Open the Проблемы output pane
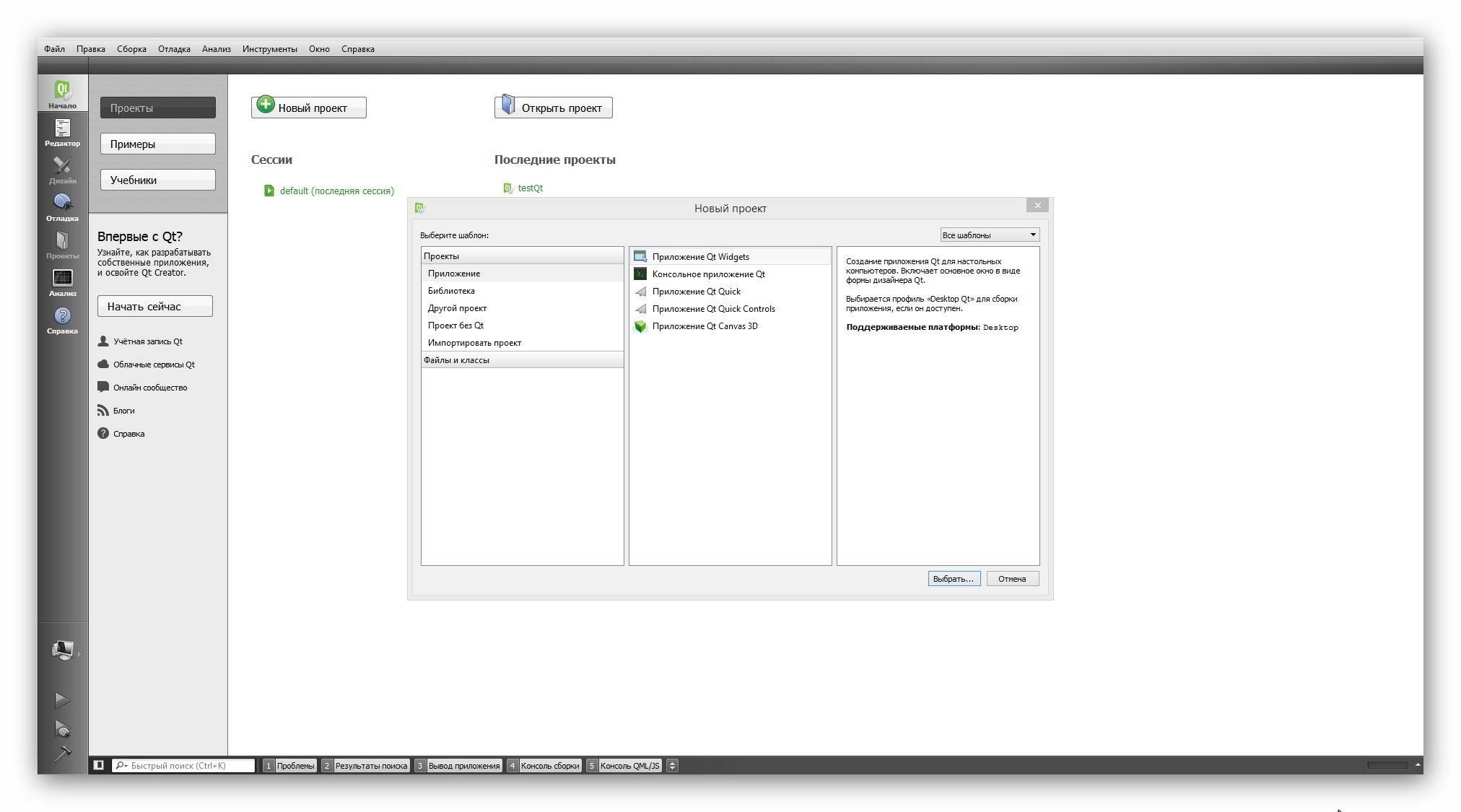The height and width of the screenshot is (812, 1461). (x=289, y=765)
